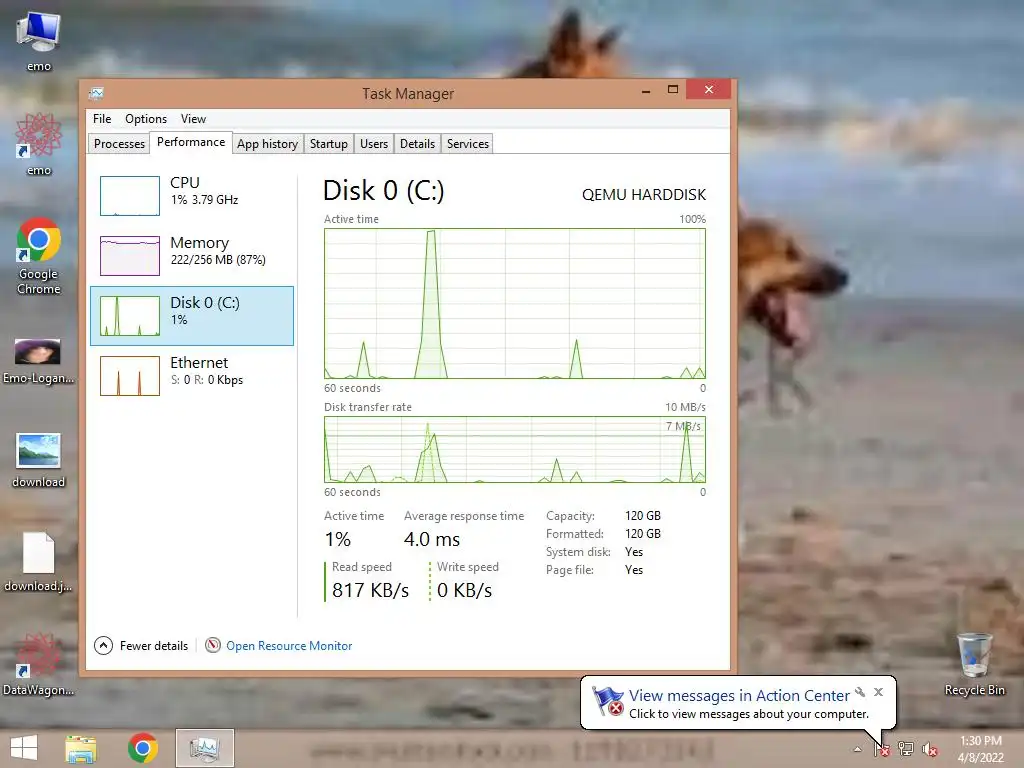Image resolution: width=1024 pixels, height=768 pixels.
Task: Click the Active time graph area
Action: coord(515,303)
